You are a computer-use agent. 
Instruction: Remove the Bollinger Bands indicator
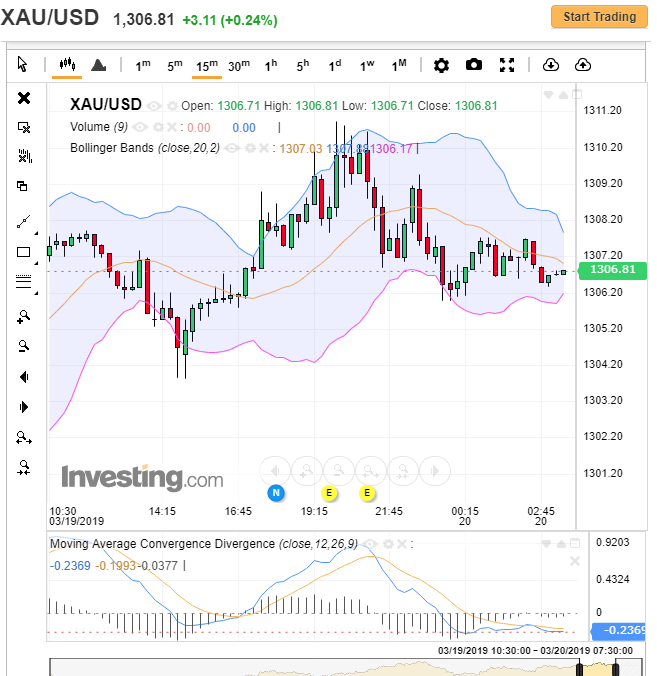click(263, 148)
